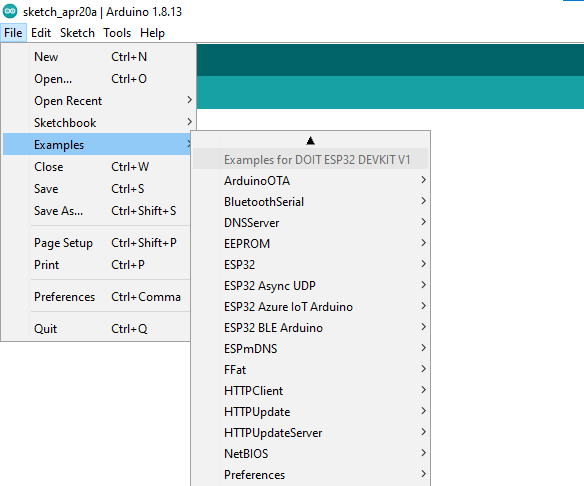Open HTTPUpdate examples submenu

pos(311,412)
